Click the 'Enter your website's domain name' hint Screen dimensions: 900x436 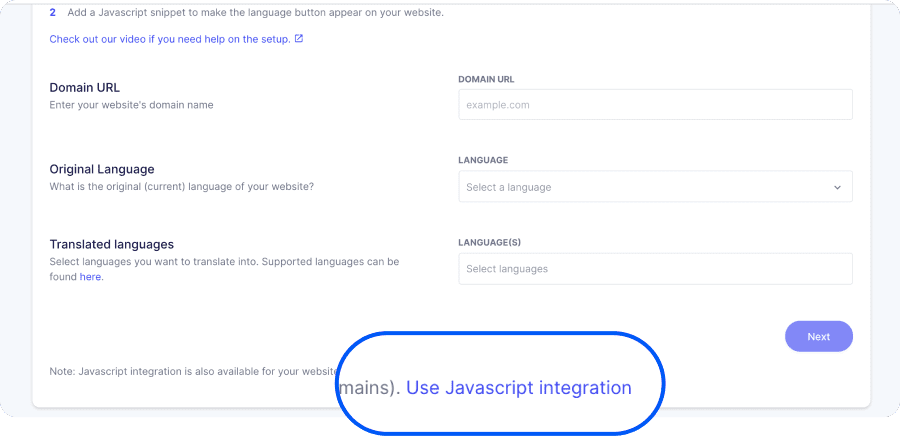pos(131,105)
